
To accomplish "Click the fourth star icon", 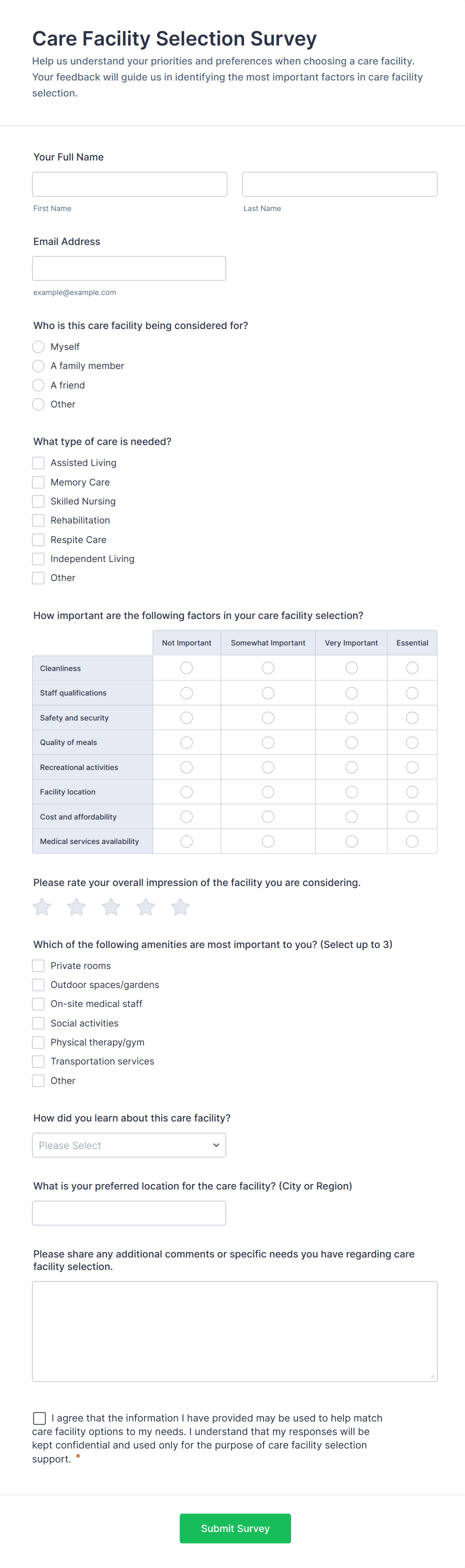I will tap(145, 906).
